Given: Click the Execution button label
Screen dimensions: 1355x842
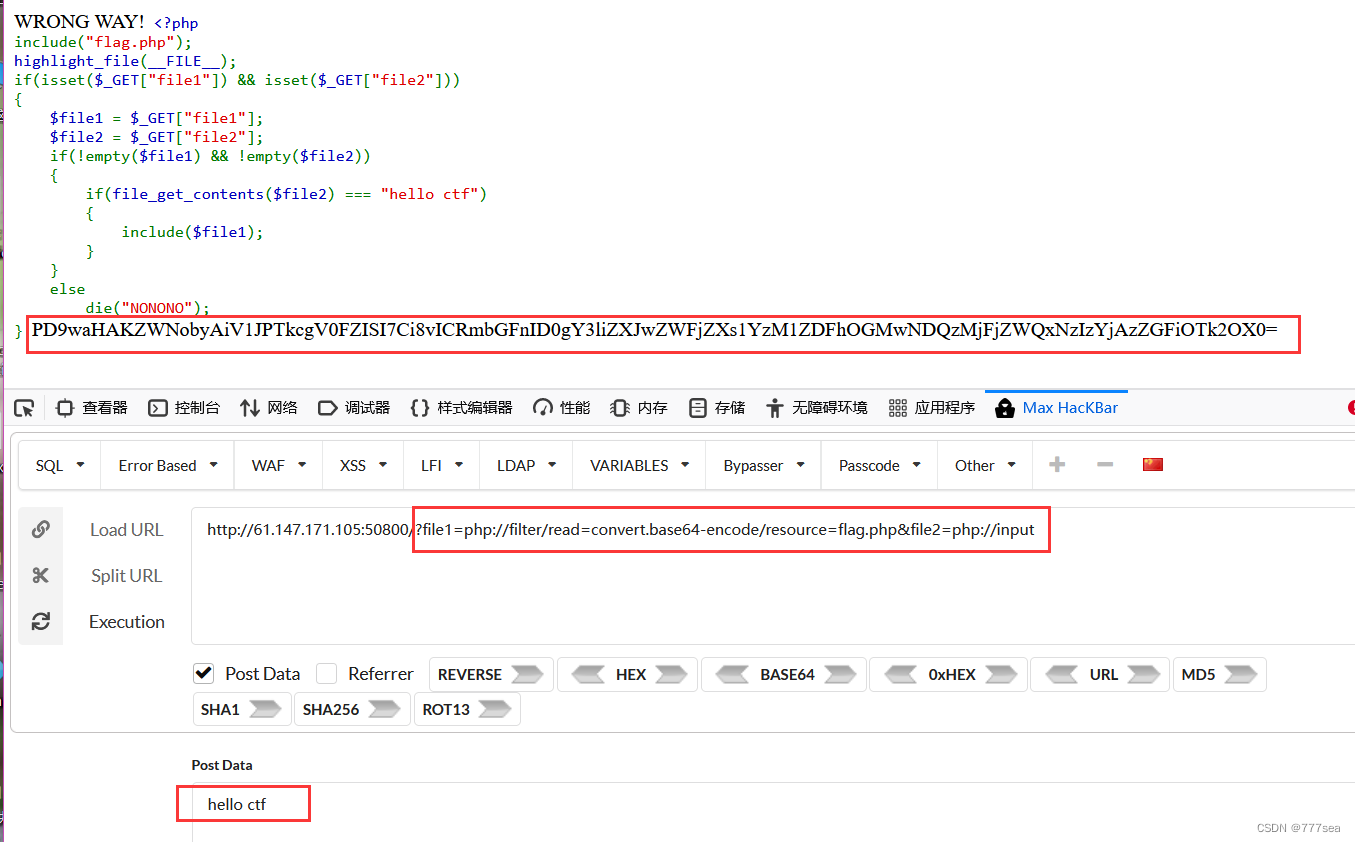Looking at the screenshot, I should (x=127, y=622).
